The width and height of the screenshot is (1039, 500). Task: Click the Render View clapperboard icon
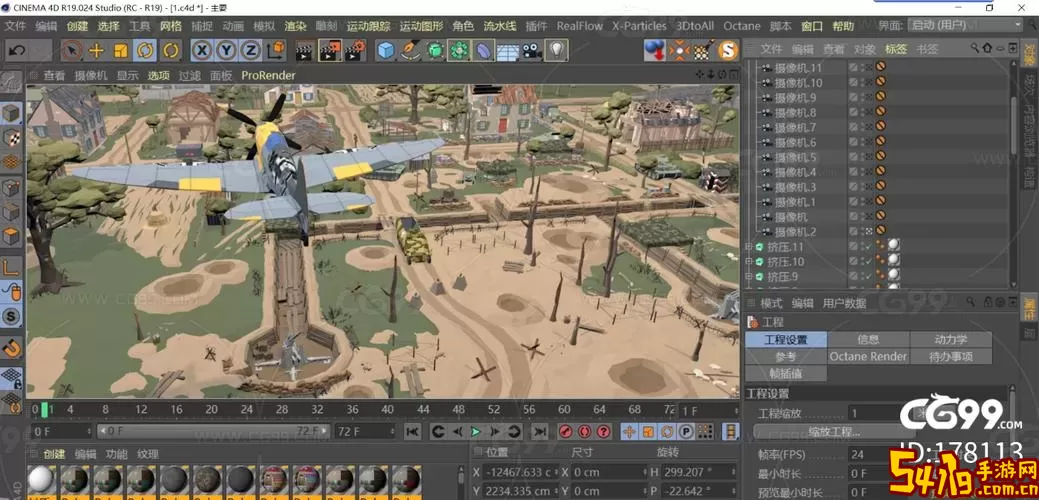(305, 50)
